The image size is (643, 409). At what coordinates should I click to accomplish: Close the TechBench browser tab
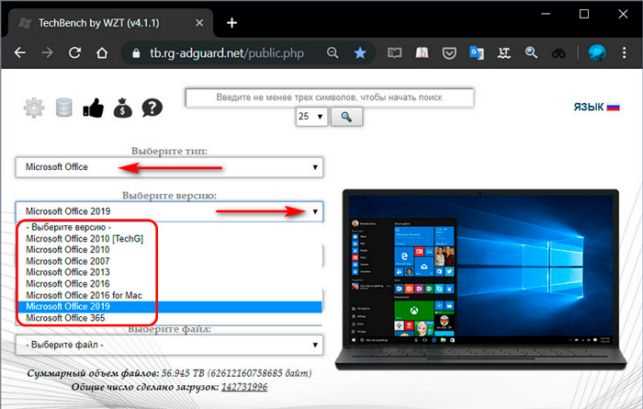199,23
